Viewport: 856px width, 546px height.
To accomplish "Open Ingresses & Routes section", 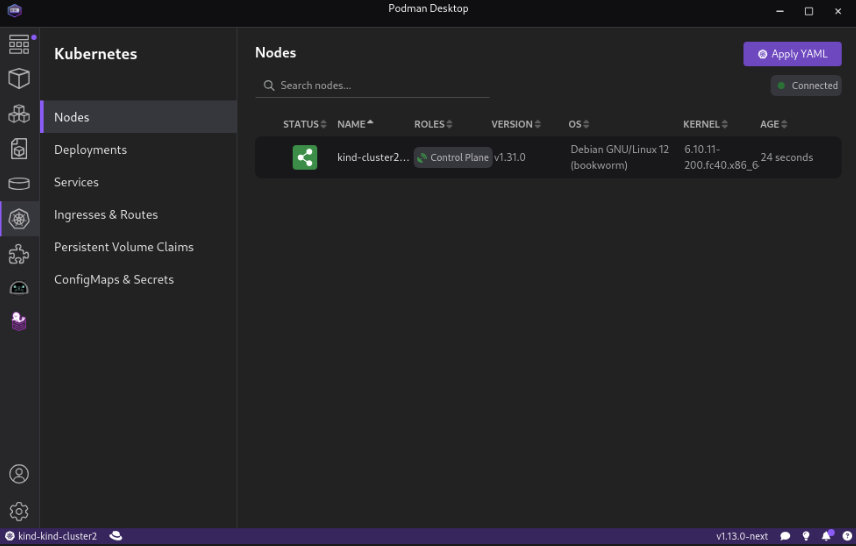I will (x=139, y=215).
